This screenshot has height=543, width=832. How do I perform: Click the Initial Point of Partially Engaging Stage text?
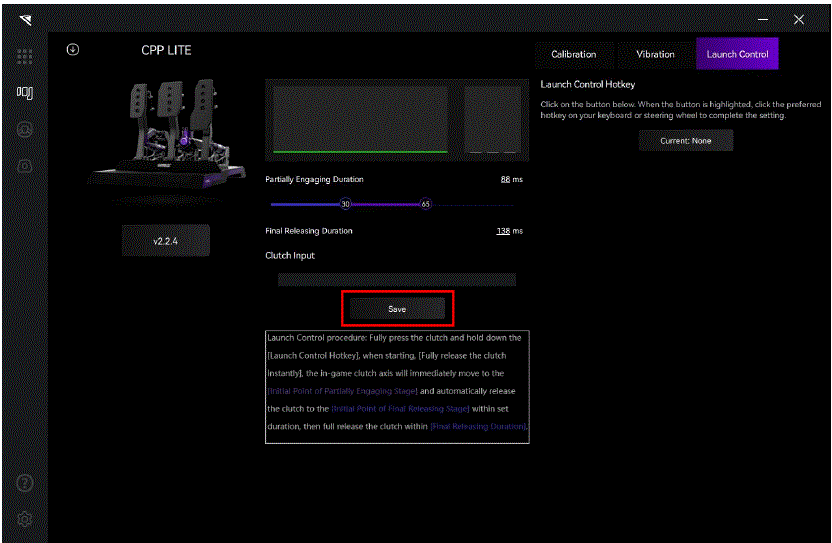[x=342, y=391]
